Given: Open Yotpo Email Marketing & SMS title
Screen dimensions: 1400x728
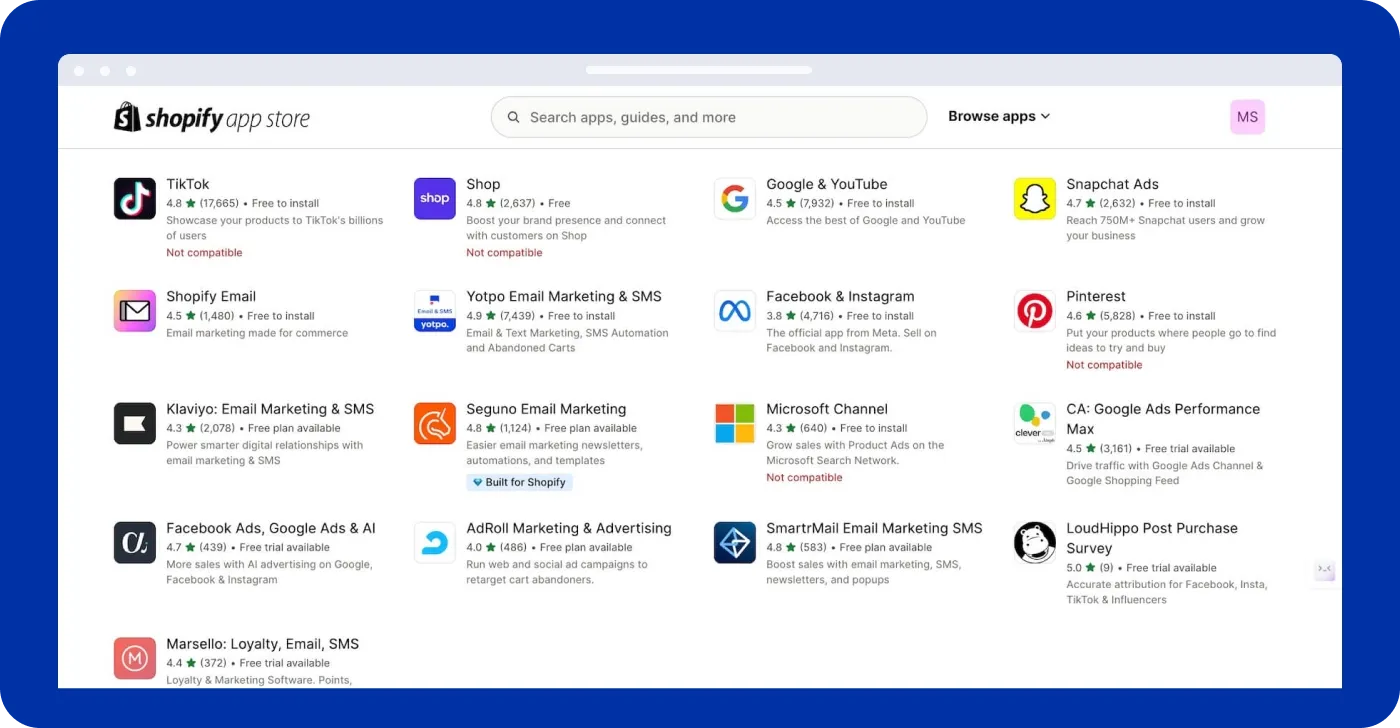Looking at the screenshot, I should [x=563, y=296].
